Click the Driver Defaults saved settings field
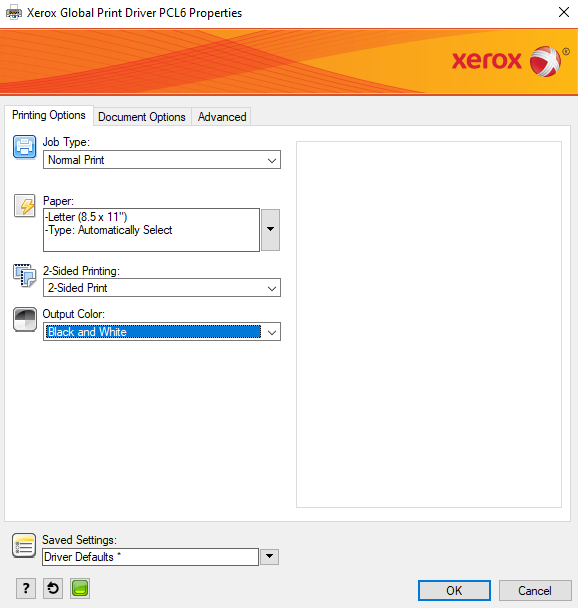Image resolution: width=578 pixels, height=608 pixels. [x=150, y=557]
